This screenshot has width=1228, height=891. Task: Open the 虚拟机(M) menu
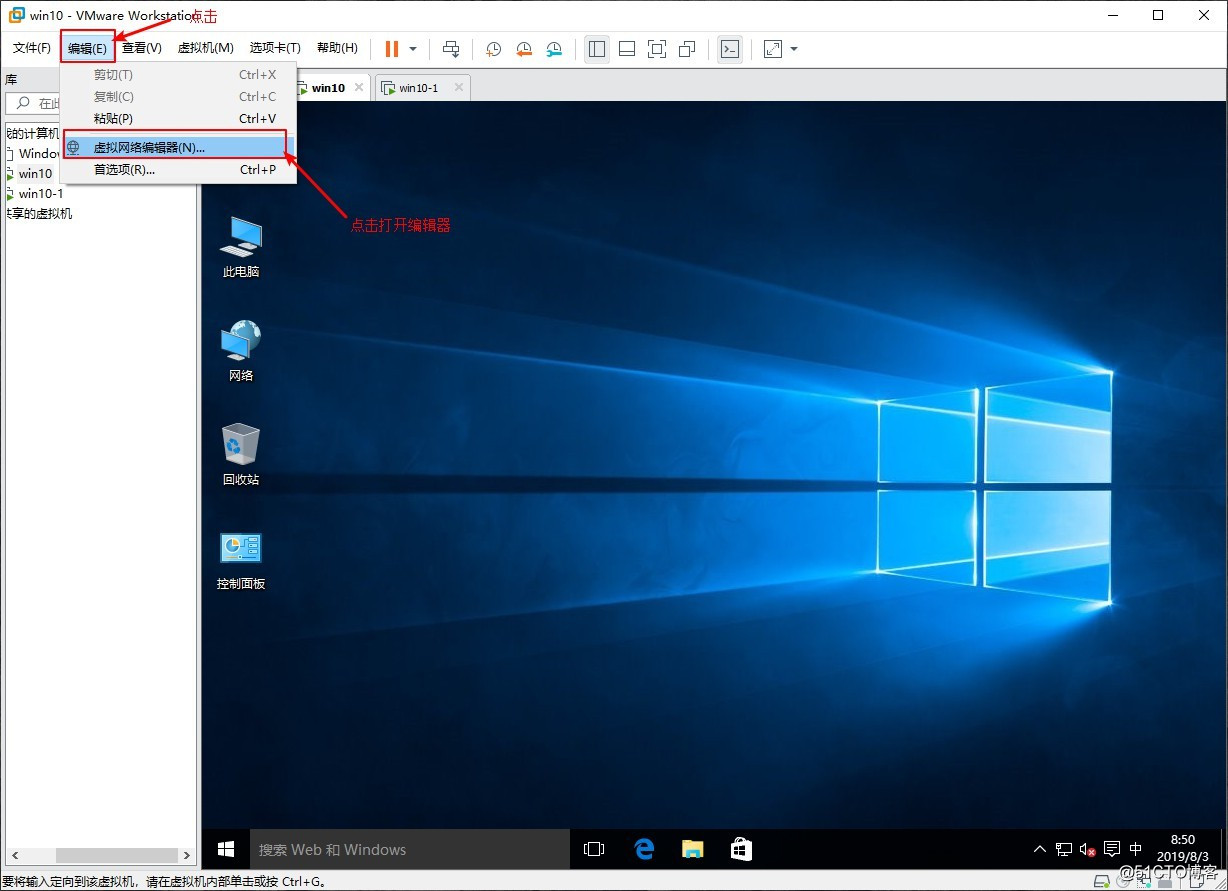[205, 48]
